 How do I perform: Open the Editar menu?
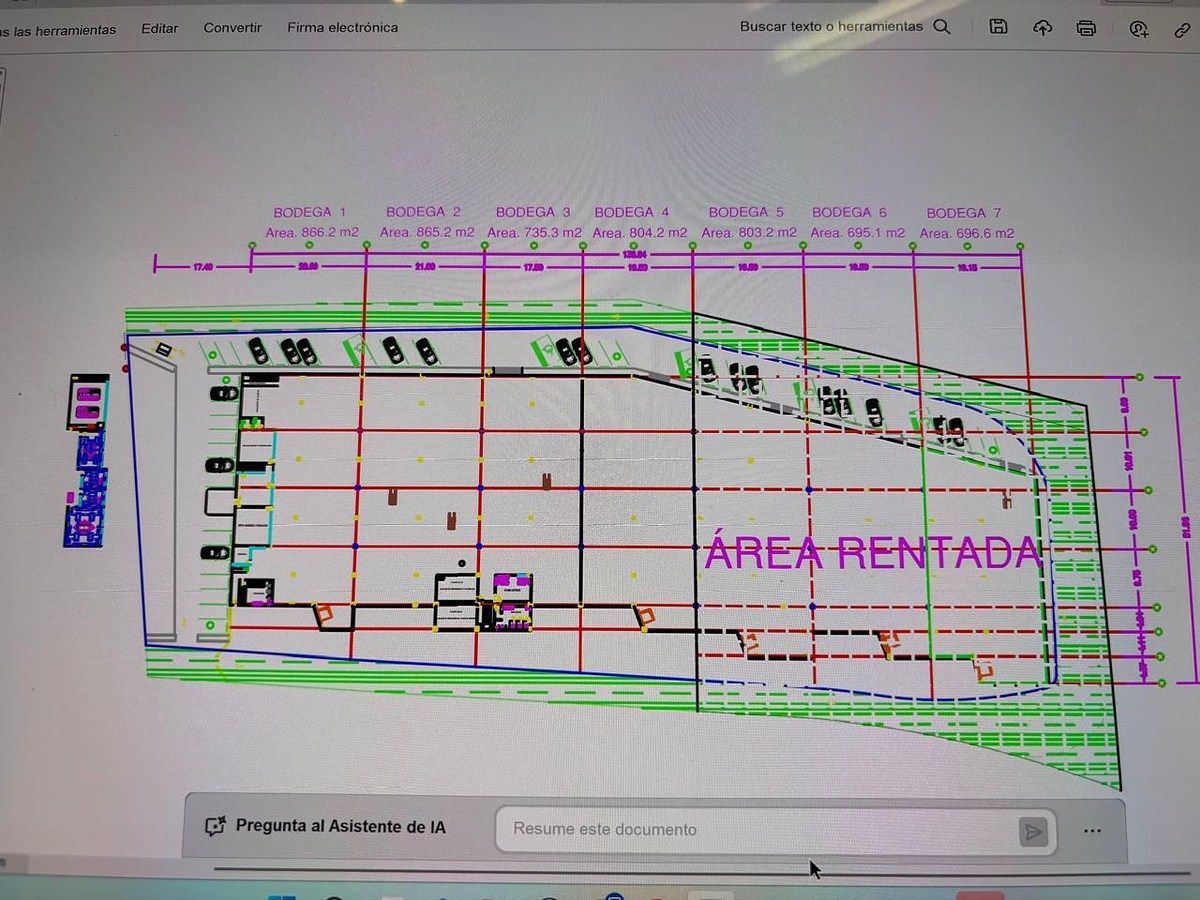(160, 28)
